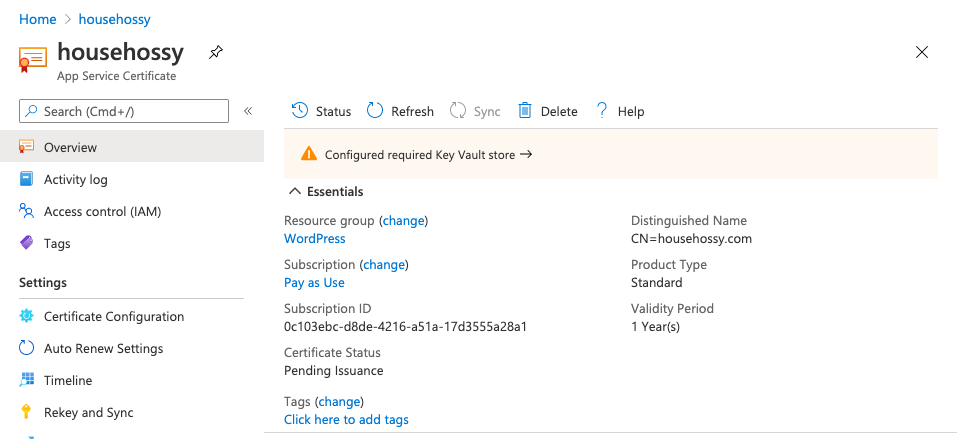Click the Refresh circular arrow icon
Viewport: 957px width, 439px height.
pos(375,111)
